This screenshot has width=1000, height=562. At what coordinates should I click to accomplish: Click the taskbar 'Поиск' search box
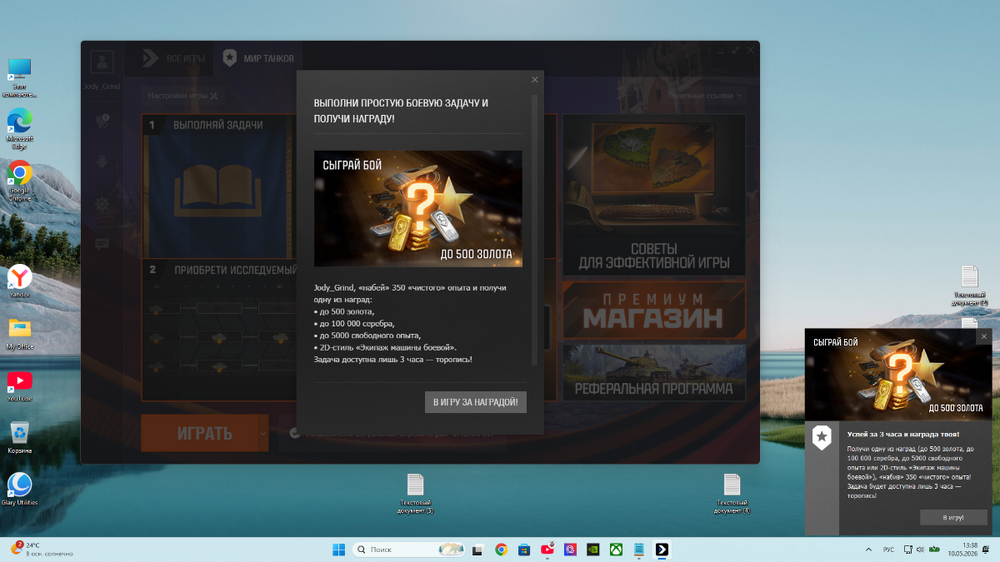[408, 549]
